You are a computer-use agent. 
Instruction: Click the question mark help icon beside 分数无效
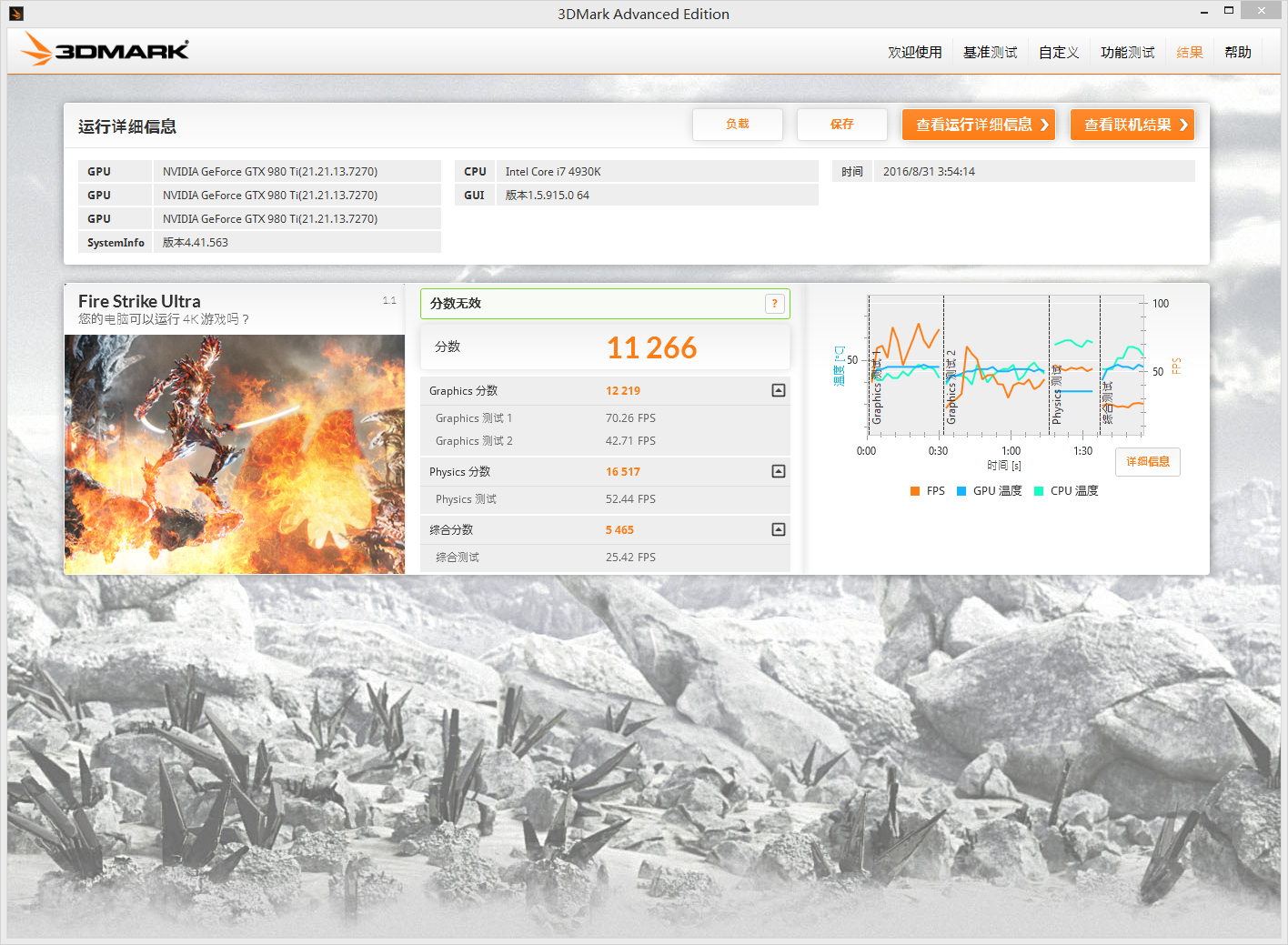[774, 304]
